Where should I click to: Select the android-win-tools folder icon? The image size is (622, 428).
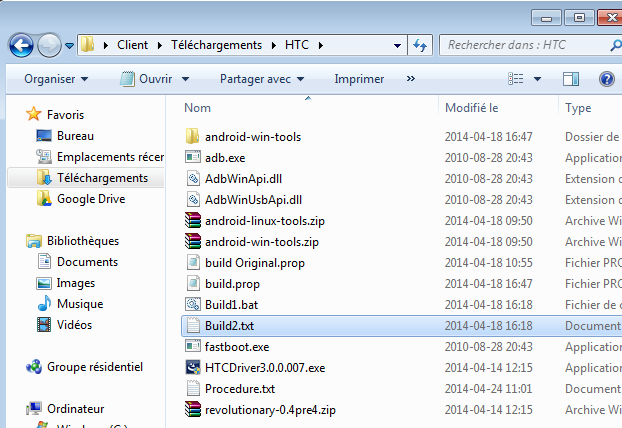(193, 136)
